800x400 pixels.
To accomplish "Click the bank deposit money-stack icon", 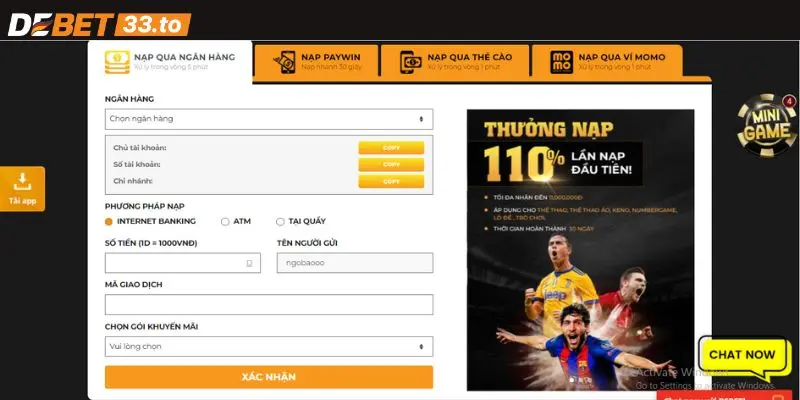I will point(117,62).
